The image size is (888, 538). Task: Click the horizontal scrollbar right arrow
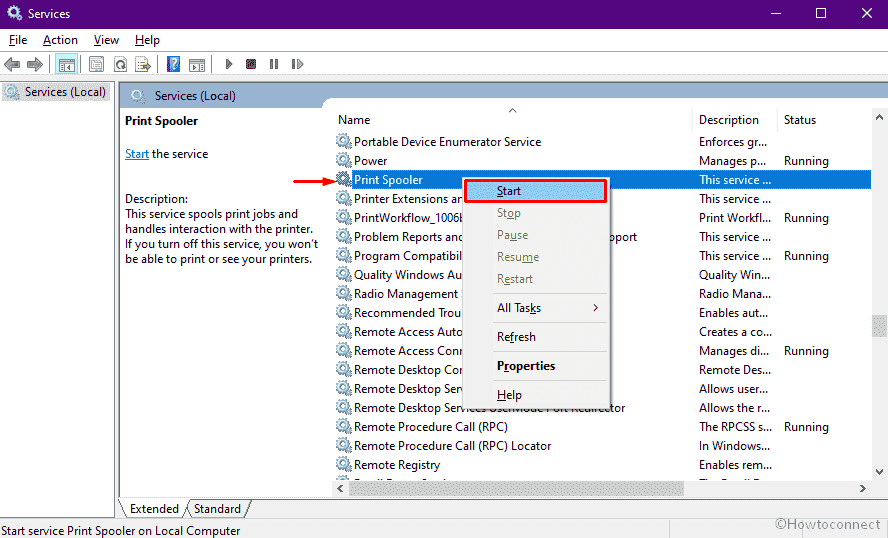tap(863, 488)
